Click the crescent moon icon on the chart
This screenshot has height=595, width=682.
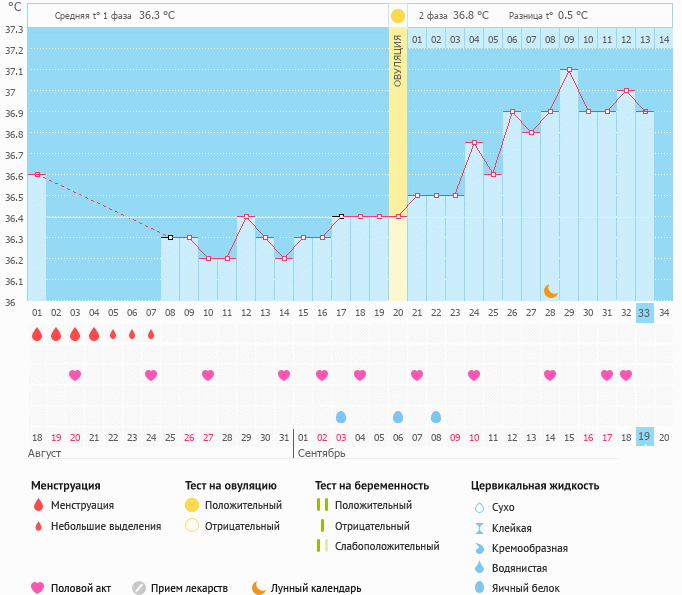tap(550, 290)
